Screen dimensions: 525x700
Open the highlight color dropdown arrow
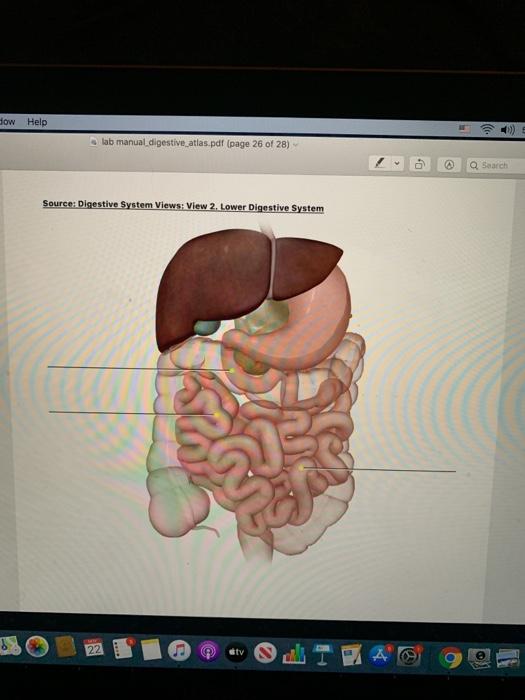[397, 164]
